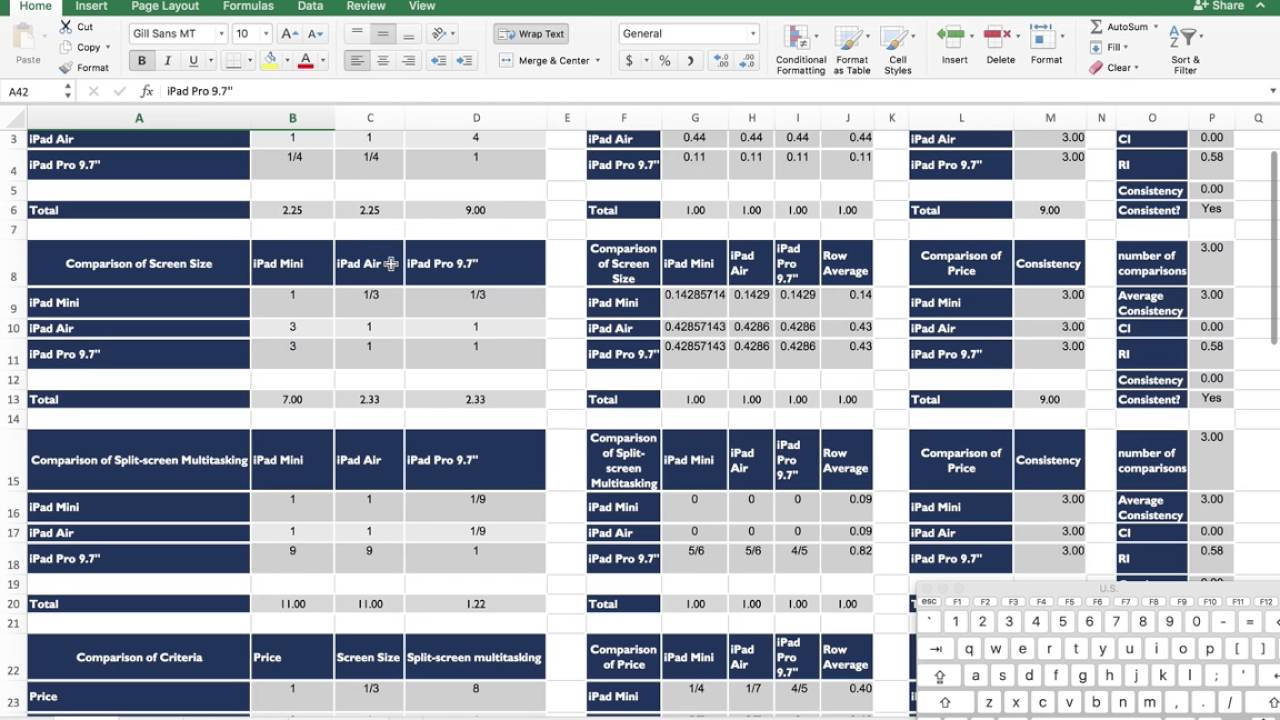Select the Data tab
The image size is (1280, 720).
pyautogui.click(x=310, y=6)
